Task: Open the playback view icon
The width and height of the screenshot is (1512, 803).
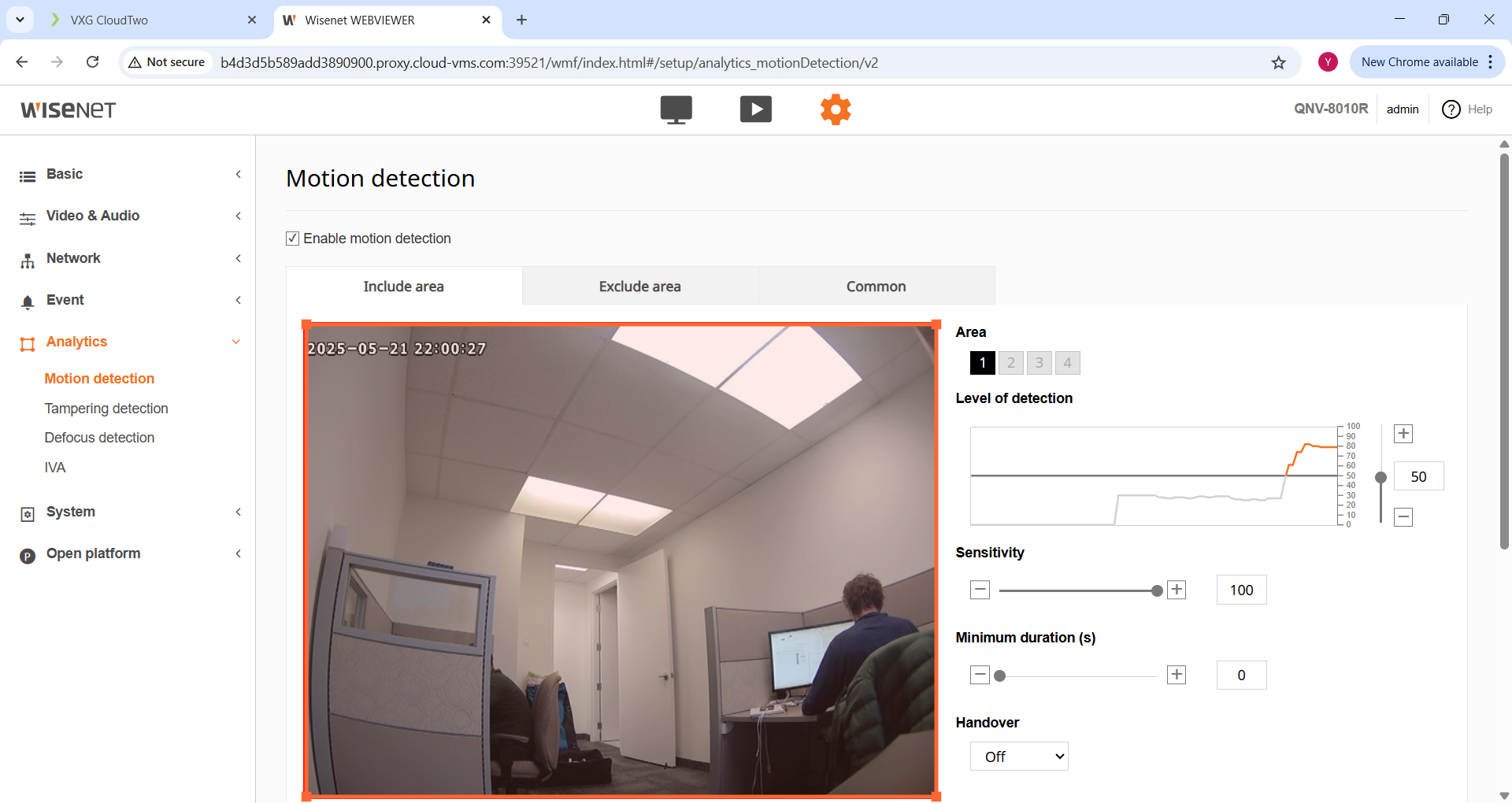Action: click(x=755, y=109)
